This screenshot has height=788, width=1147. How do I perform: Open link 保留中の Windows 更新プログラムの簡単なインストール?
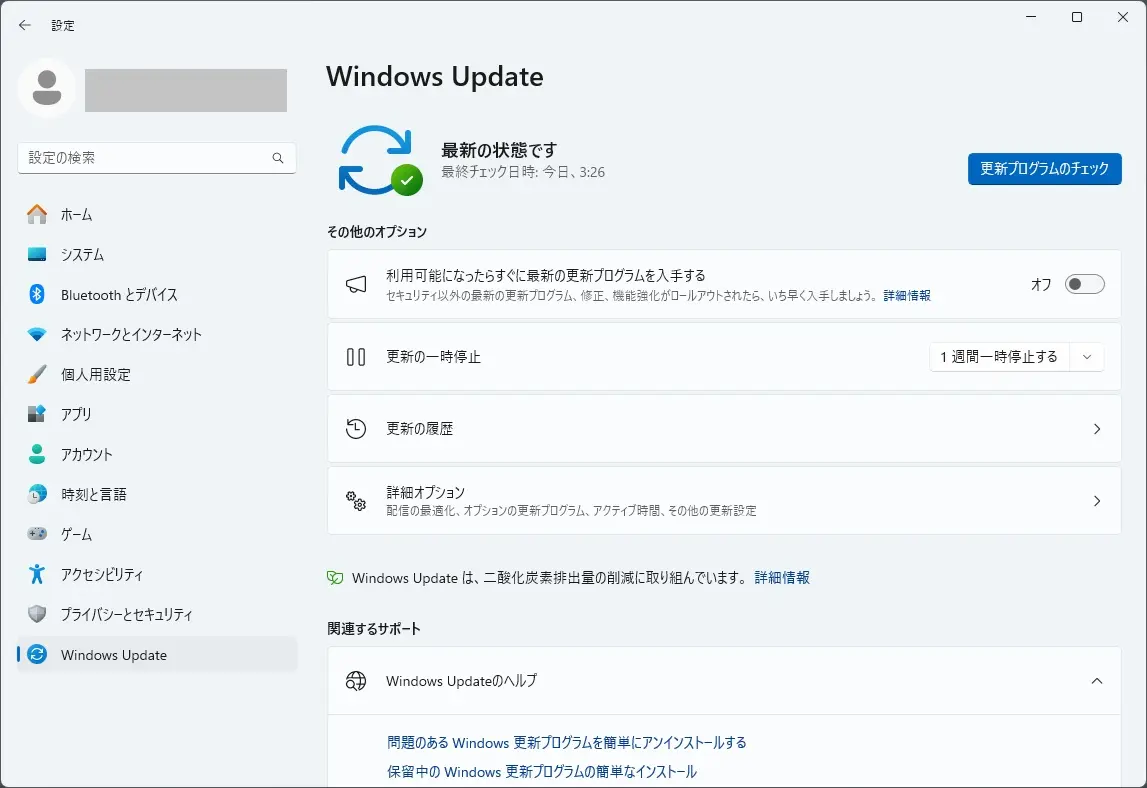point(542,772)
